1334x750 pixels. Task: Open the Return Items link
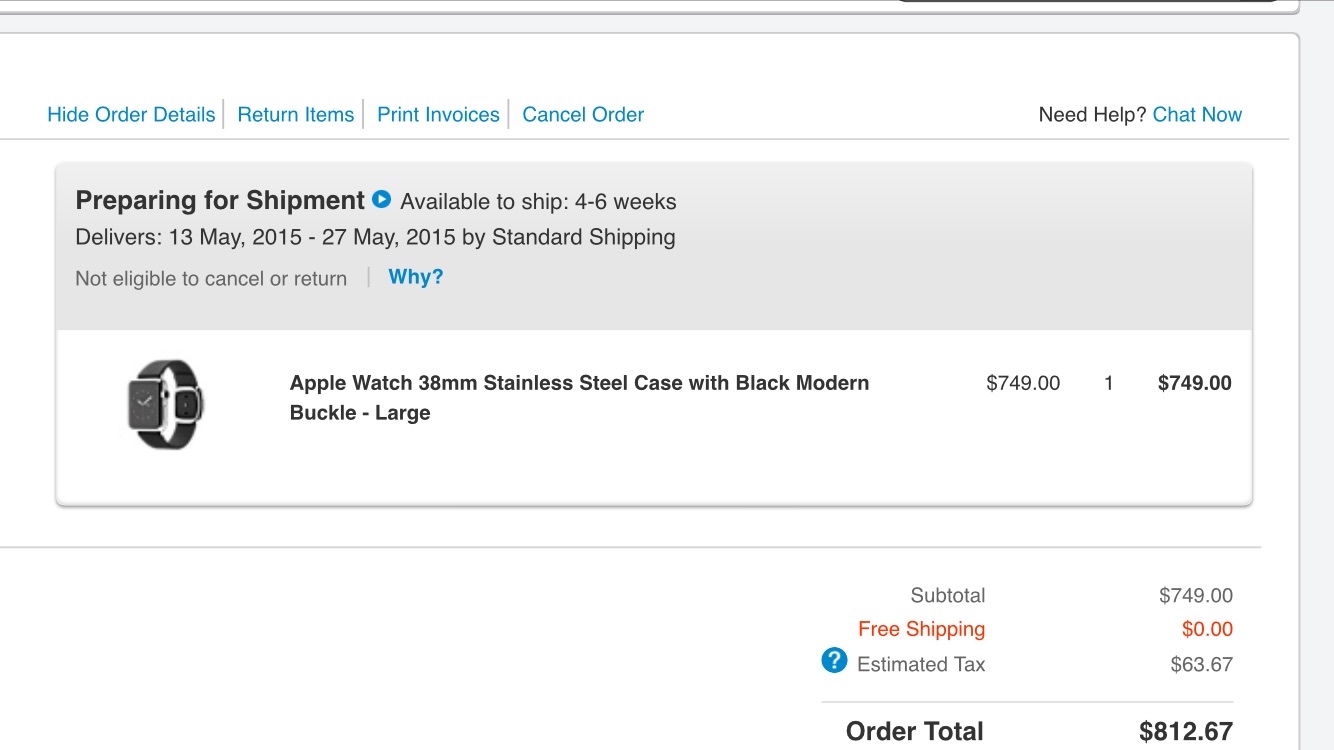296,115
